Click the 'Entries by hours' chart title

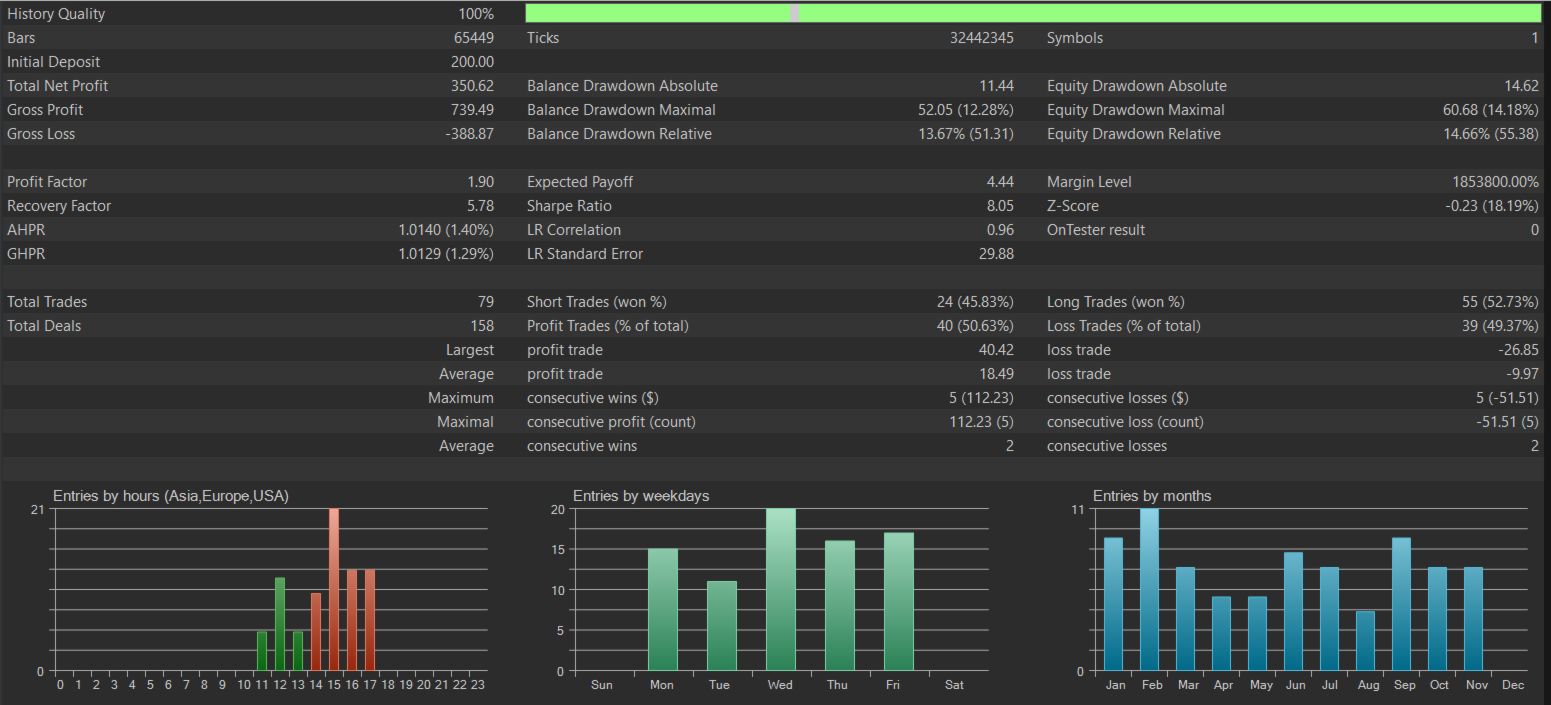pyautogui.click(x=171, y=496)
